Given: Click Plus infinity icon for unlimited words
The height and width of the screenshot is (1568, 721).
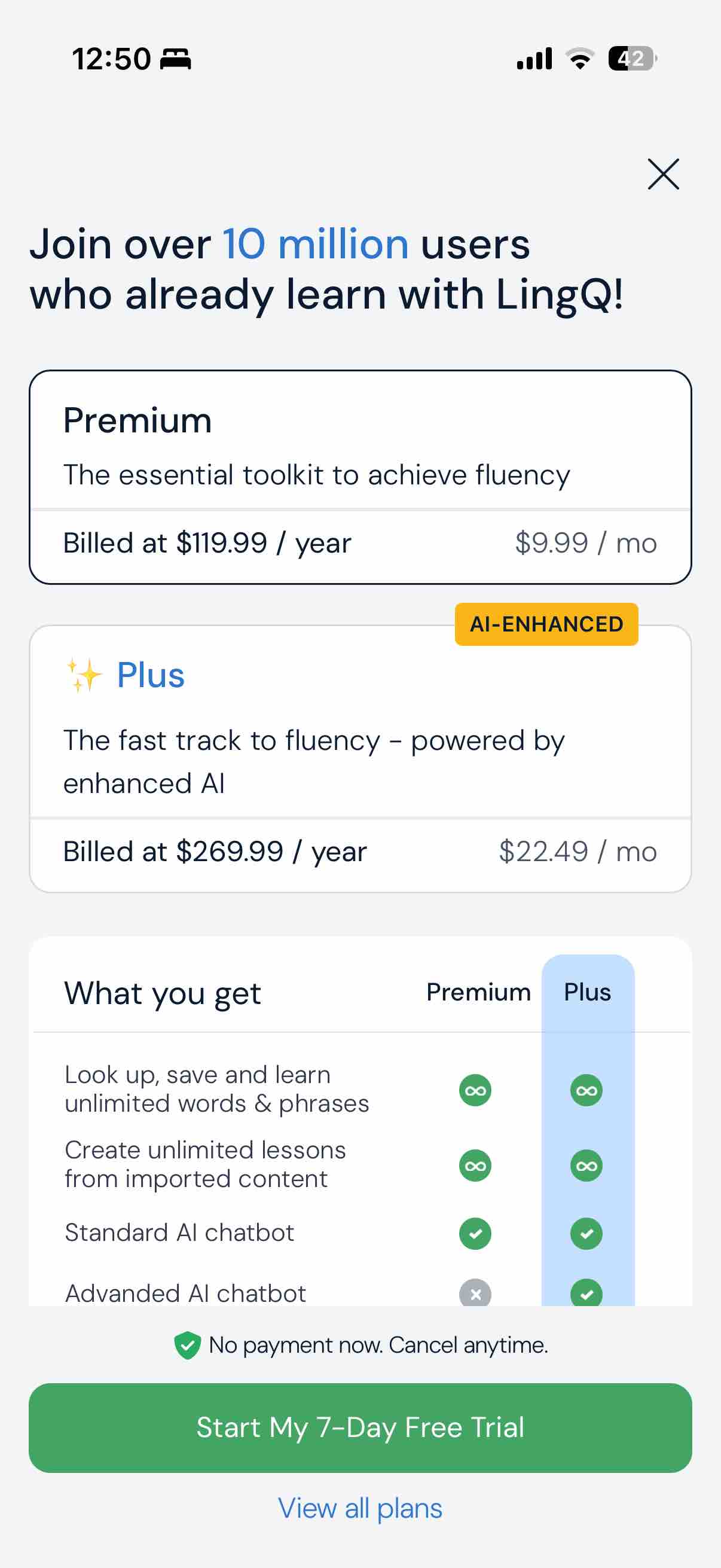Looking at the screenshot, I should (x=586, y=1090).
